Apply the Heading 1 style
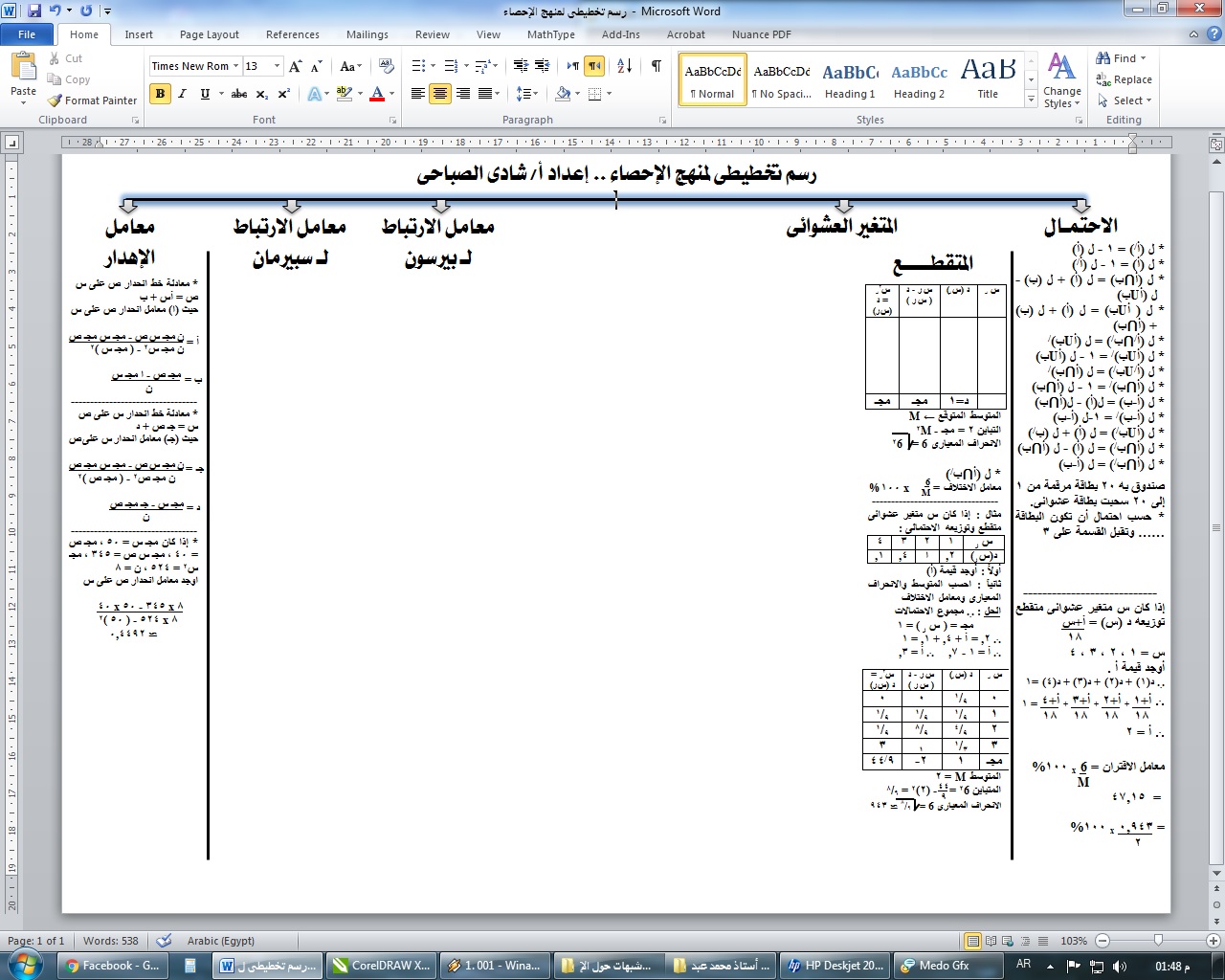 click(x=850, y=79)
